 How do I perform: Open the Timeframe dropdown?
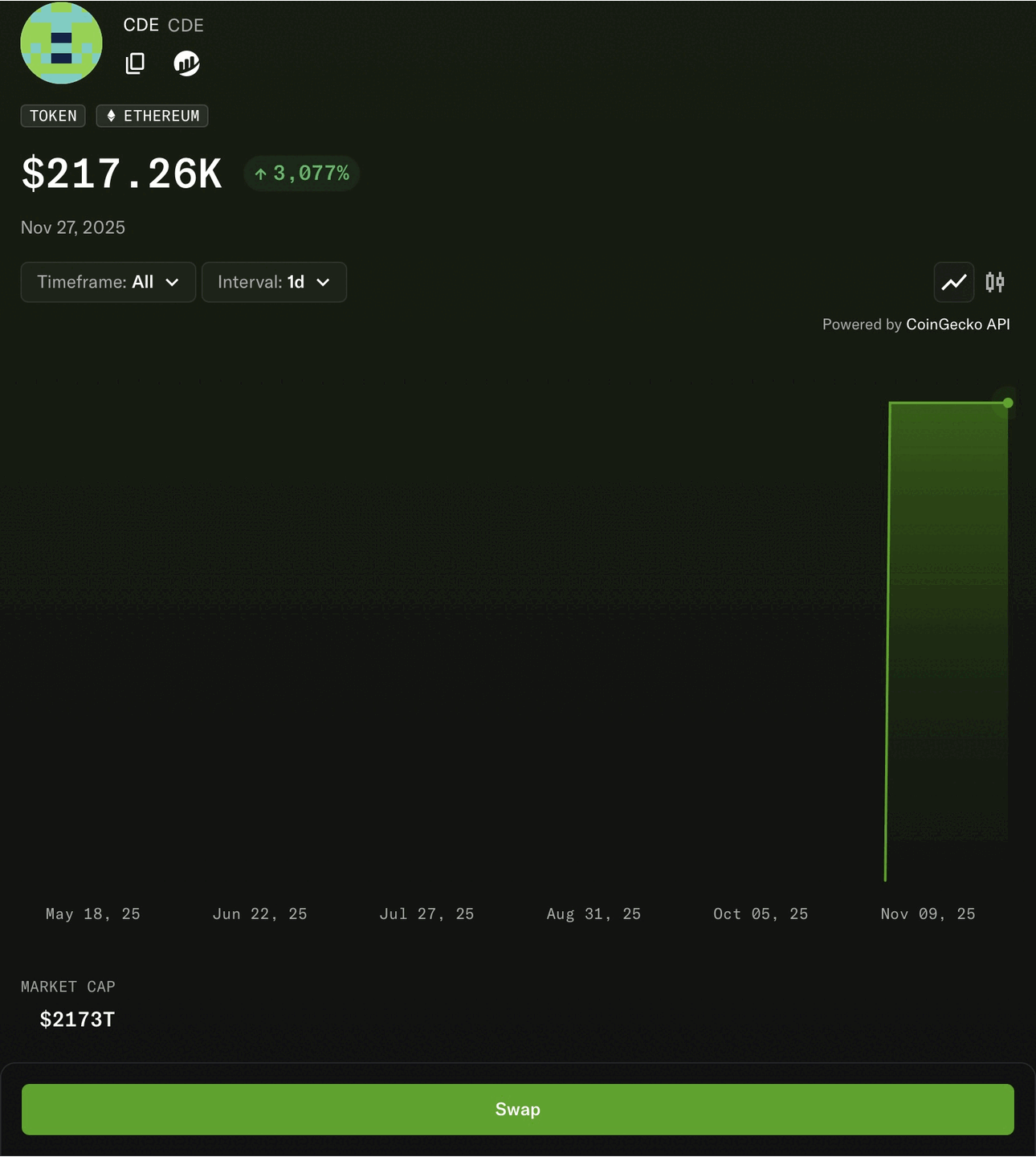108,282
